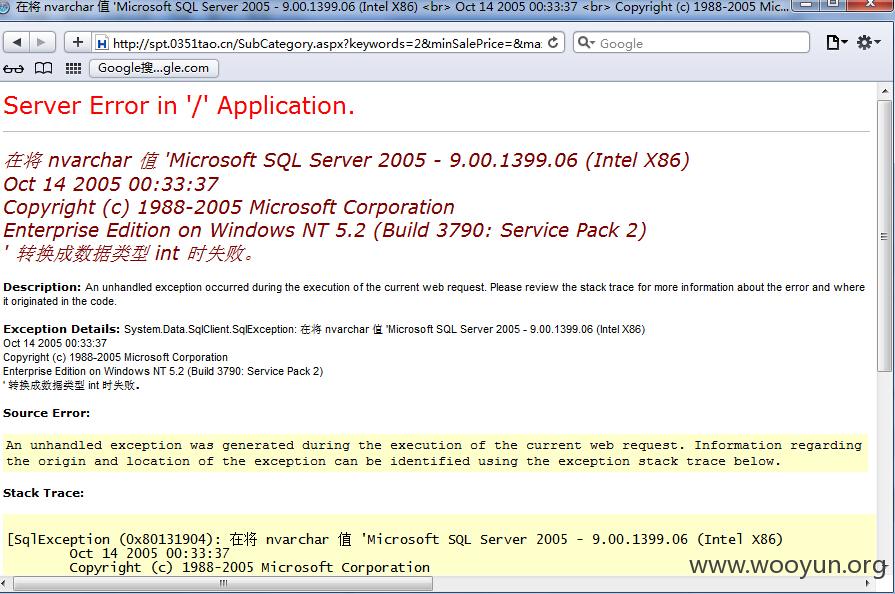Click the "Description:" label

42,287
